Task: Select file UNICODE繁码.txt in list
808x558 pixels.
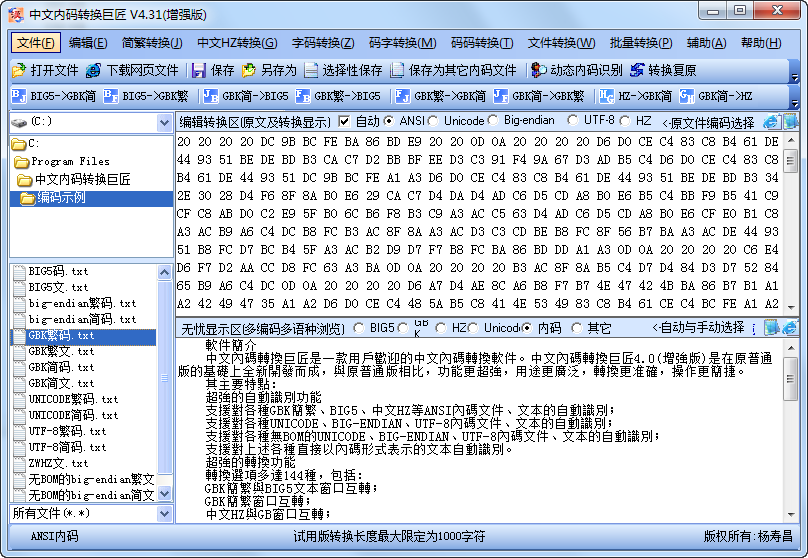Action: click(x=73, y=399)
